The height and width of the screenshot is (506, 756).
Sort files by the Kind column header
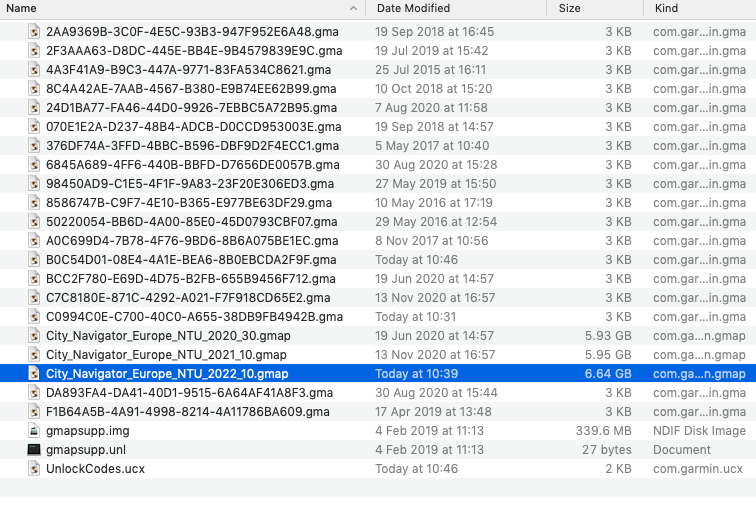(666, 8)
